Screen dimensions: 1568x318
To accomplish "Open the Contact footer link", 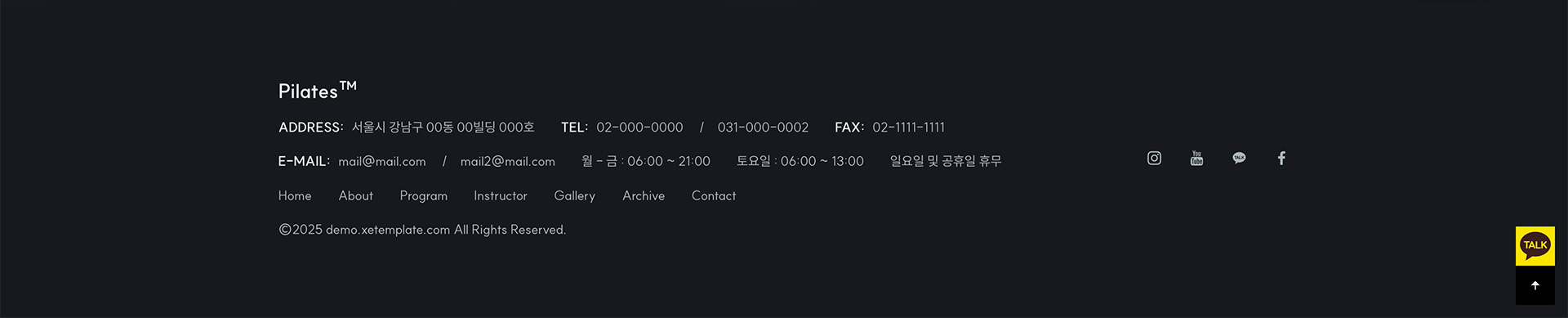I will point(714,195).
